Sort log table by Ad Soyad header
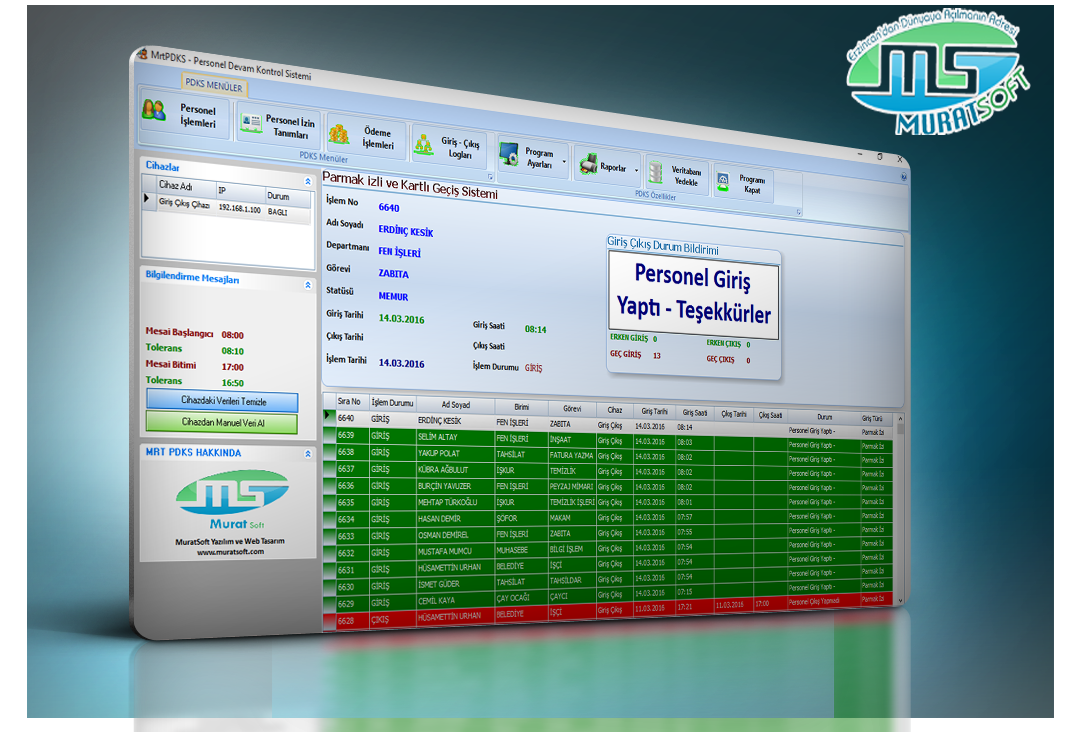 pyautogui.click(x=455, y=405)
